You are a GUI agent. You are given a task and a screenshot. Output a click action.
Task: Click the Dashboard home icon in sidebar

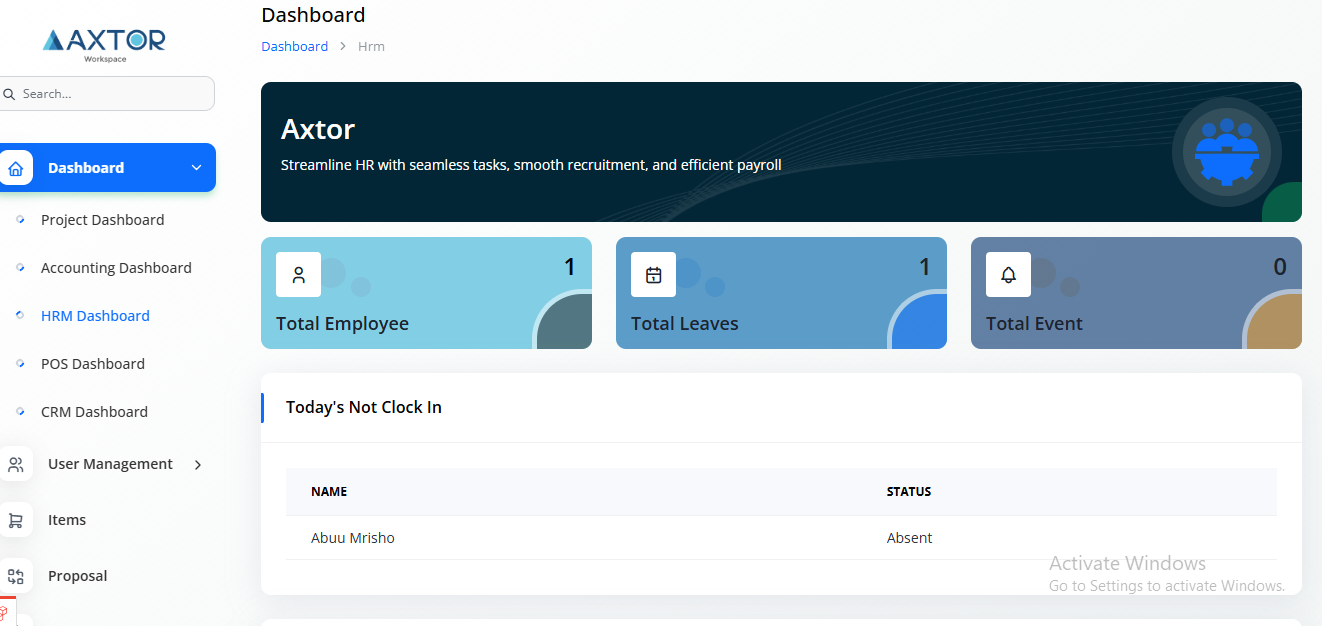coord(16,168)
